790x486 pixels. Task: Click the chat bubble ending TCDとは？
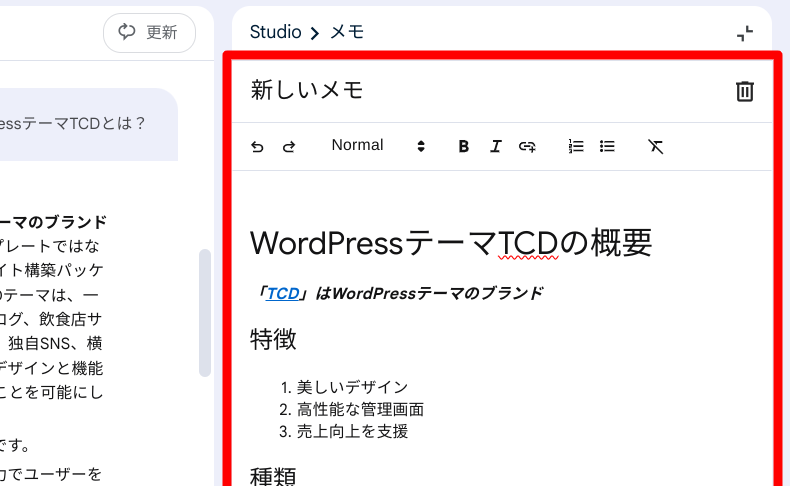point(89,124)
